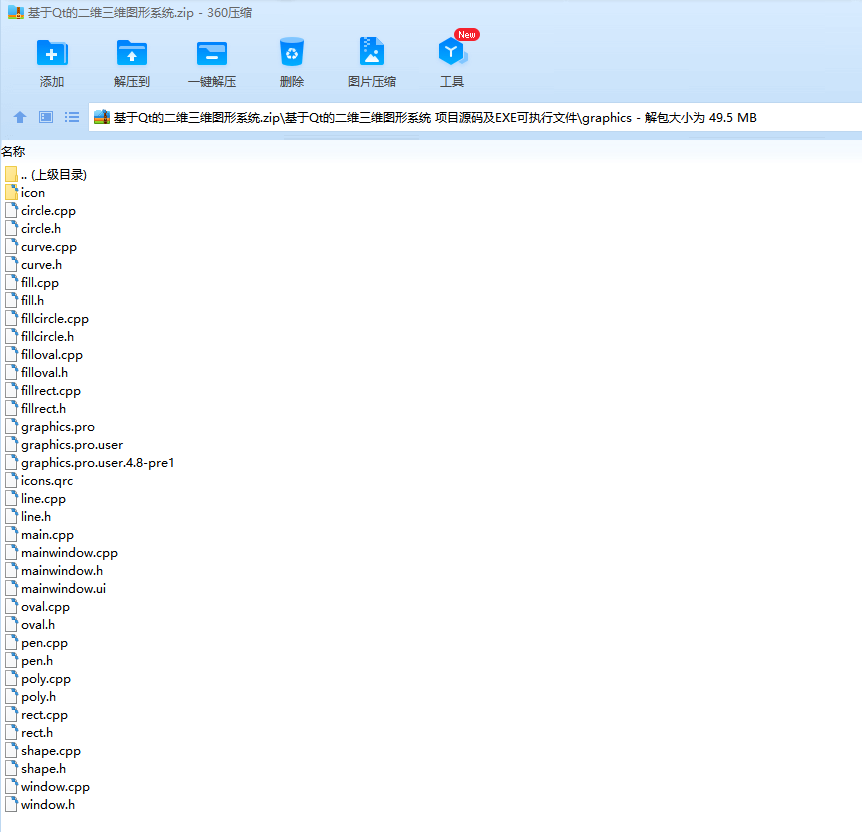Select the curve.cpp file
This screenshot has width=862, height=832.
[x=41, y=247]
